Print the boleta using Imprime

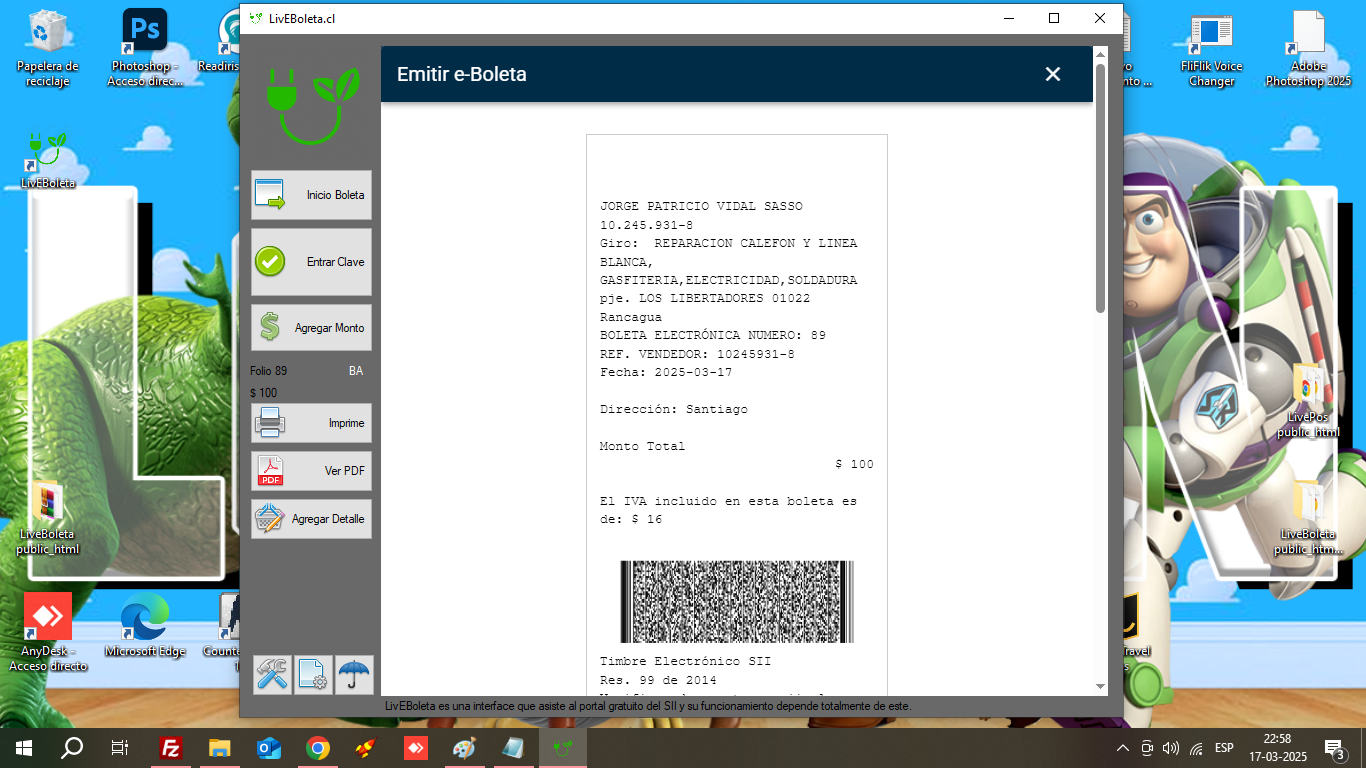coord(311,423)
